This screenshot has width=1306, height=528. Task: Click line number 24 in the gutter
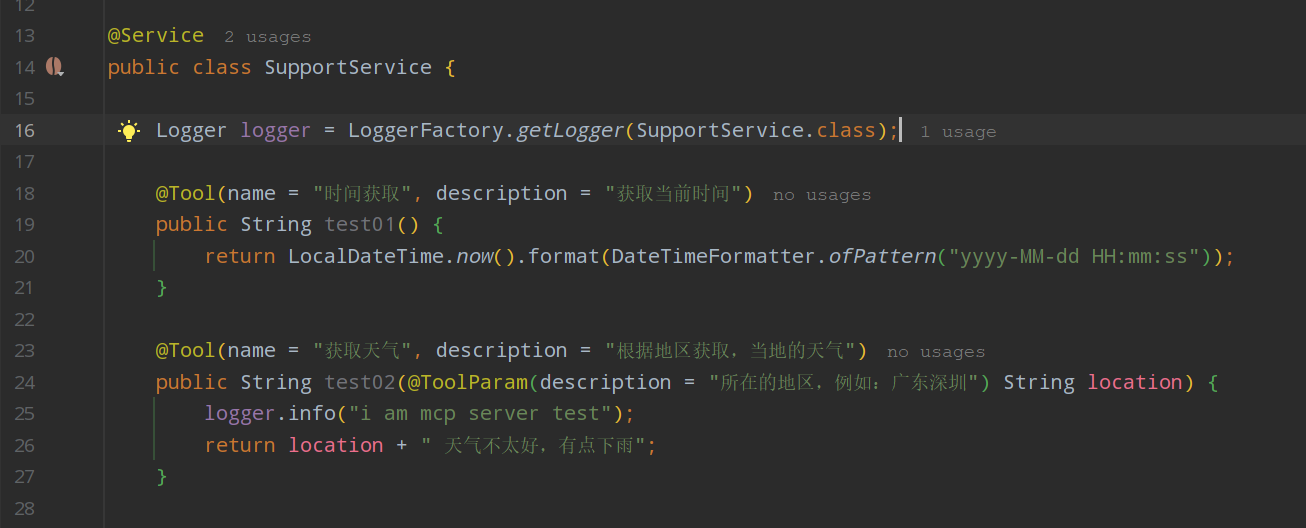click(x=25, y=382)
